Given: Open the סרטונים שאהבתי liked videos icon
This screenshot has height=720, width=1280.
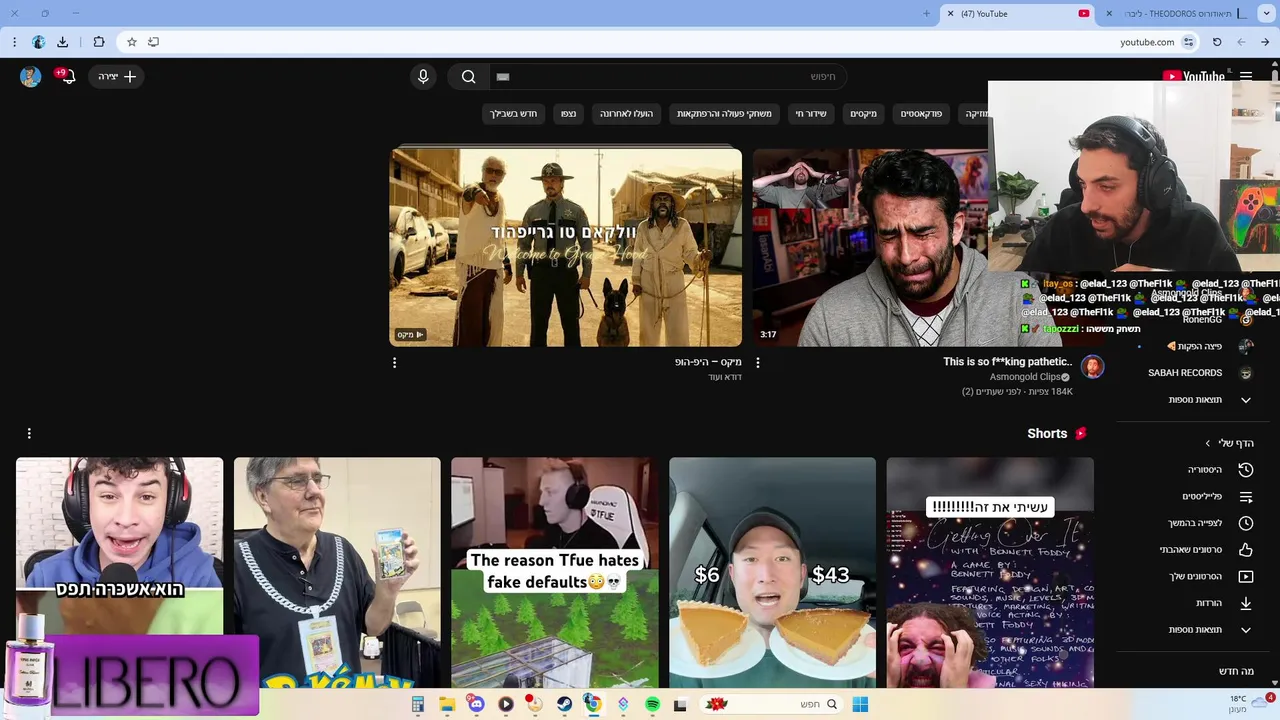Looking at the screenshot, I should (x=1246, y=550).
